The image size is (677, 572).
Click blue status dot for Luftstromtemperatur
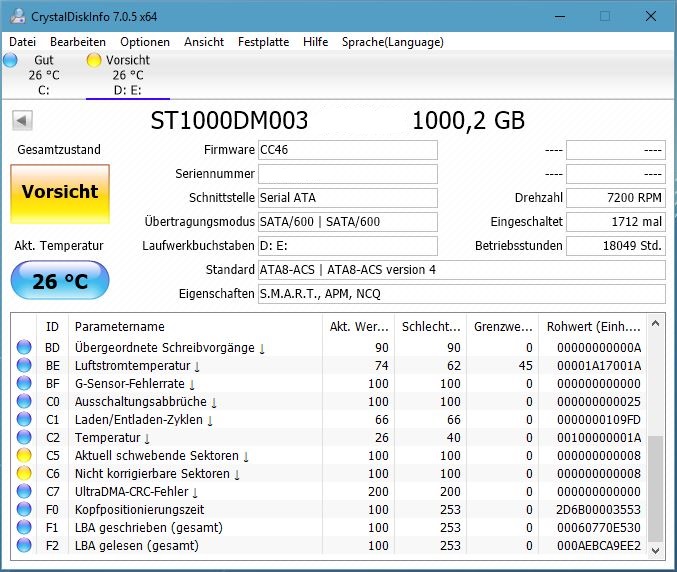click(24, 365)
